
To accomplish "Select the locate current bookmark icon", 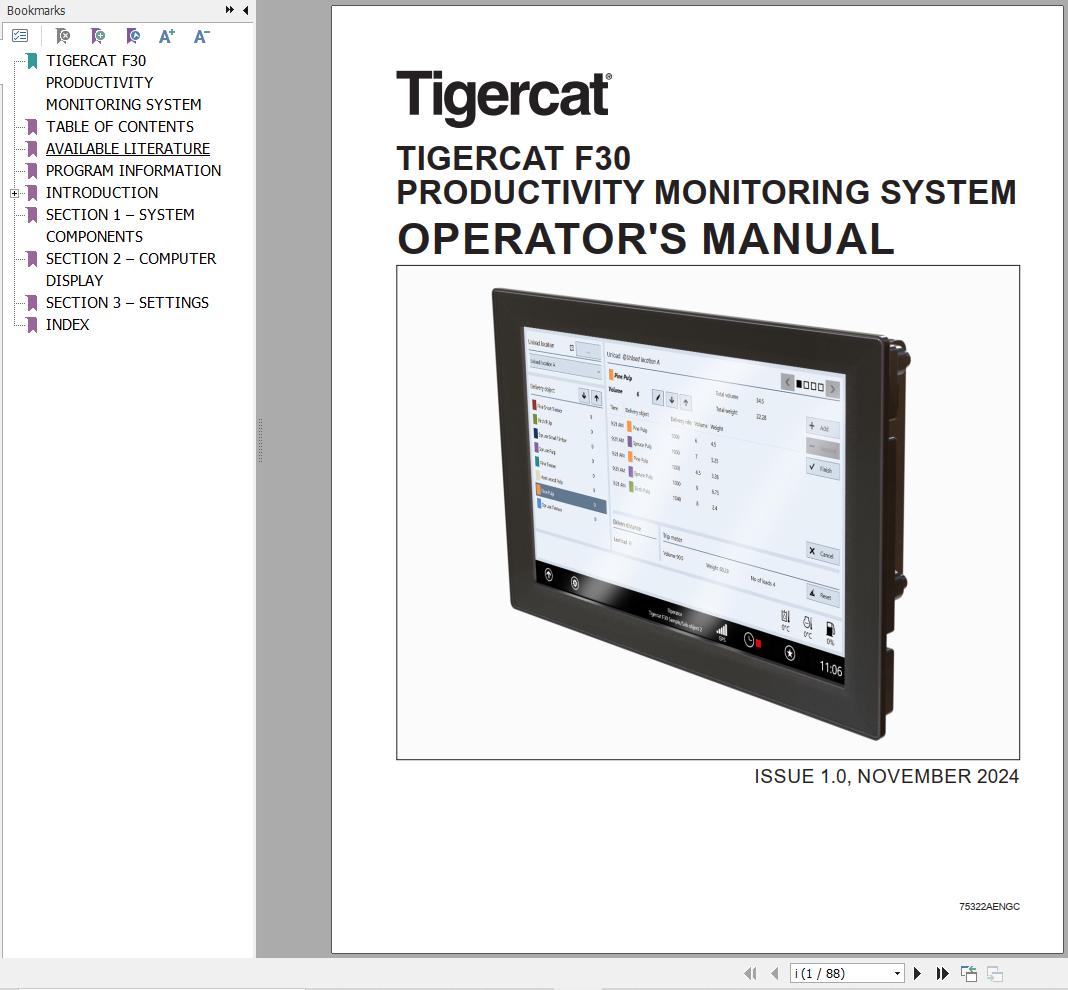I will pos(132,36).
